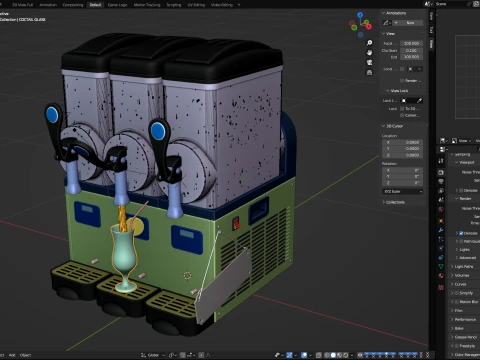The height and width of the screenshot is (360, 480).
Task: Open the Tool tab in Properties editor
Action: [x=441, y=161]
